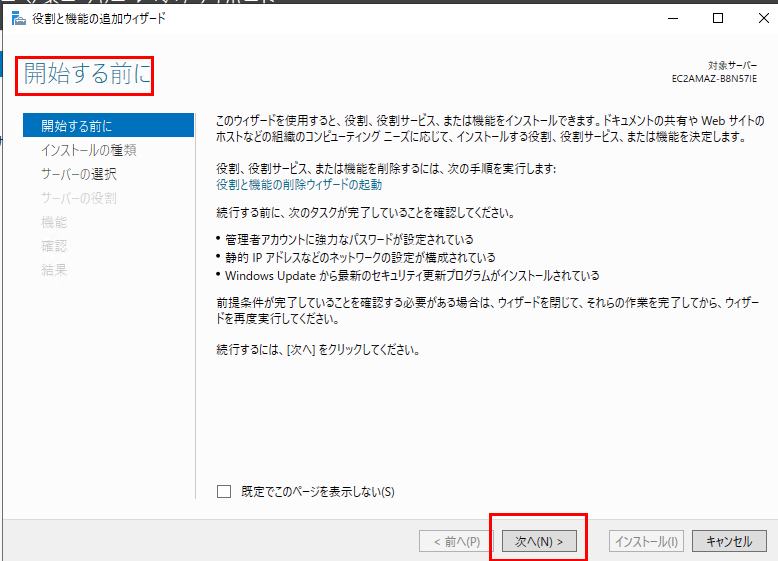
Task: Click the 機能 step in the sidebar
Action: click(54, 222)
